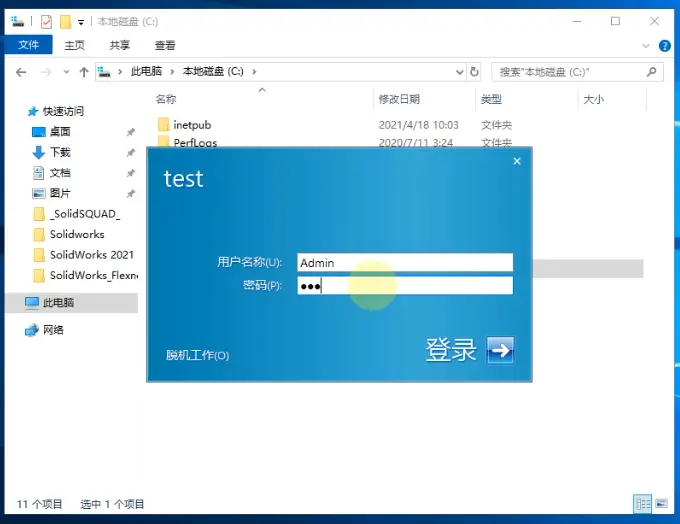Open _SolidSQUAD_ folder in sidebar
This screenshot has width=680, height=524.
click(x=85, y=214)
